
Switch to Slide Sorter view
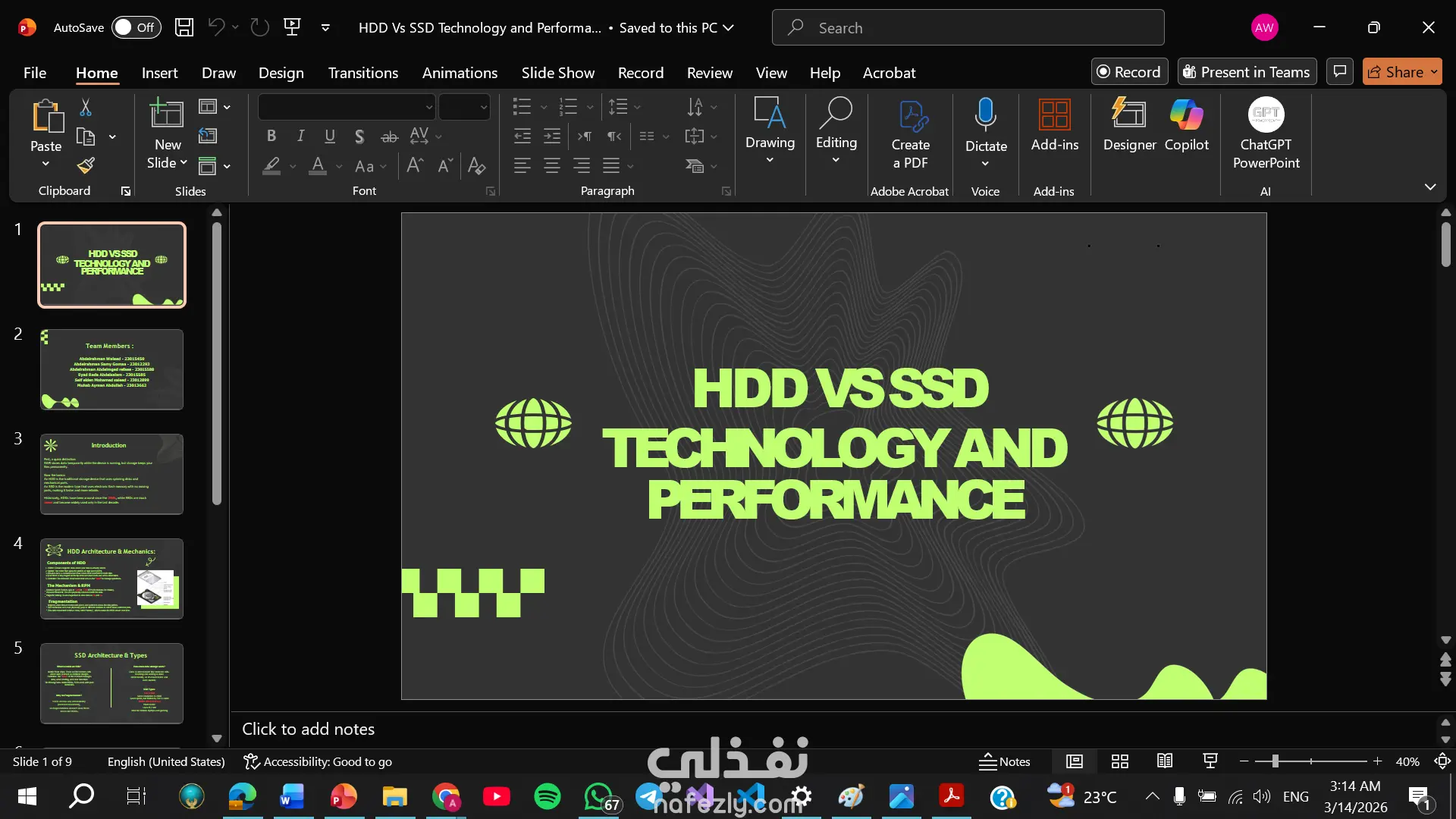point(1120,761)
